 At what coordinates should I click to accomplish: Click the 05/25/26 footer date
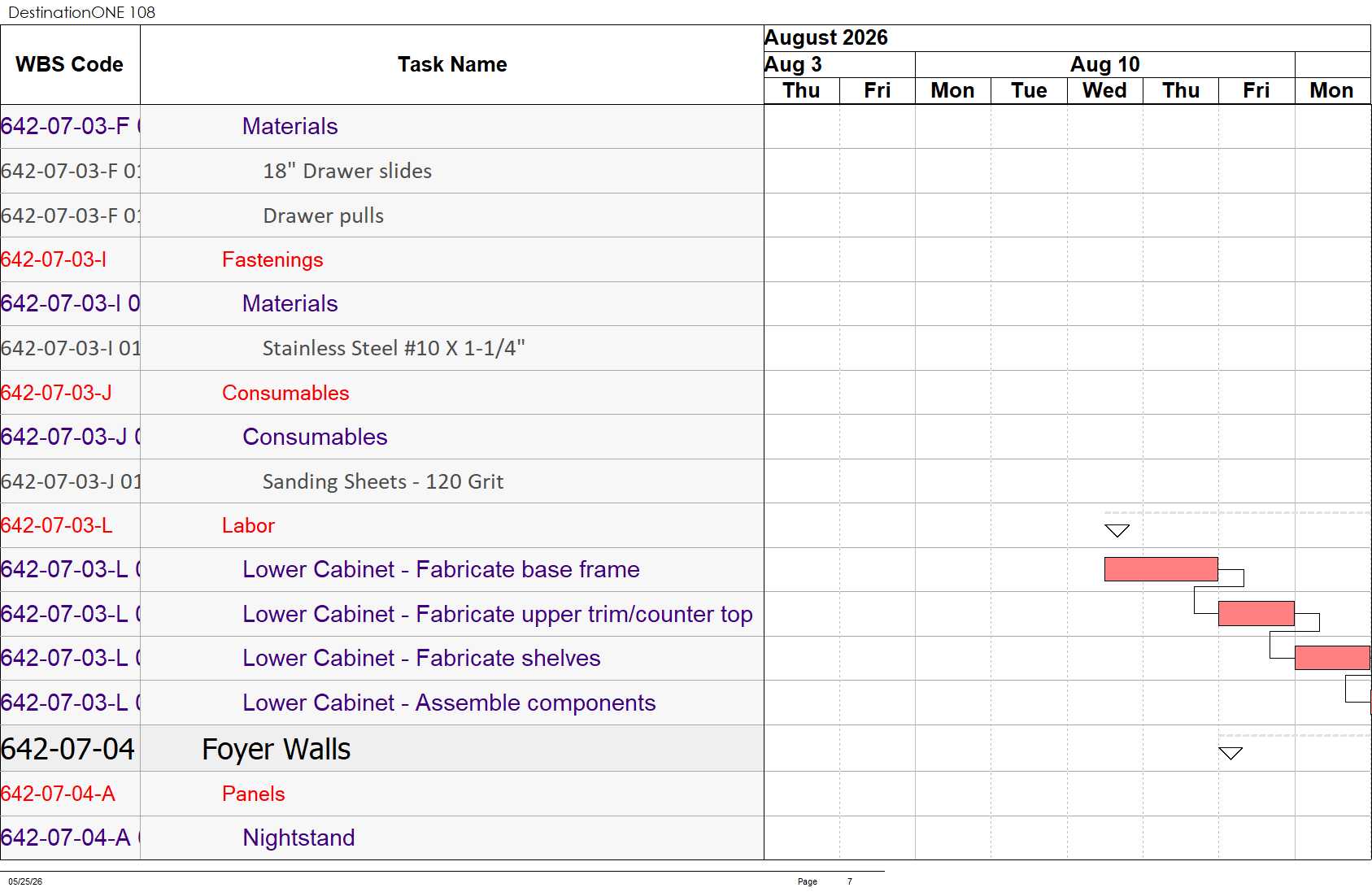tap(25, 881)
